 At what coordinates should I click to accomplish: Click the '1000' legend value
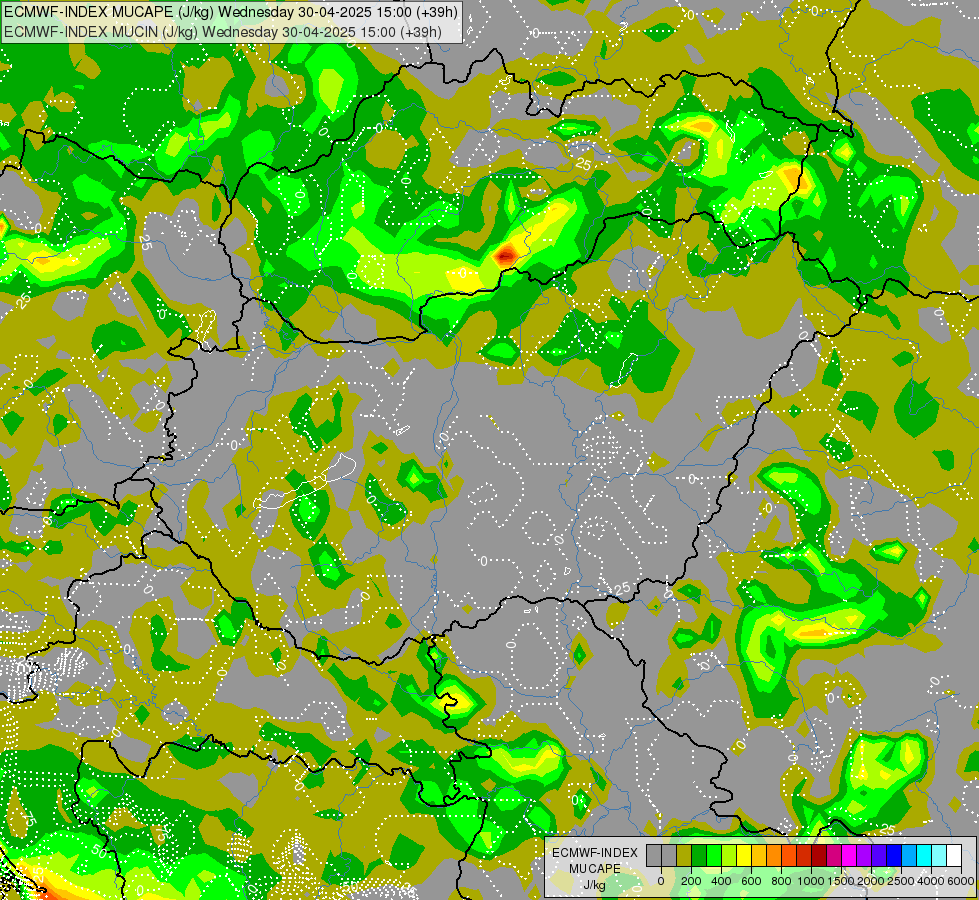[811, 881]
